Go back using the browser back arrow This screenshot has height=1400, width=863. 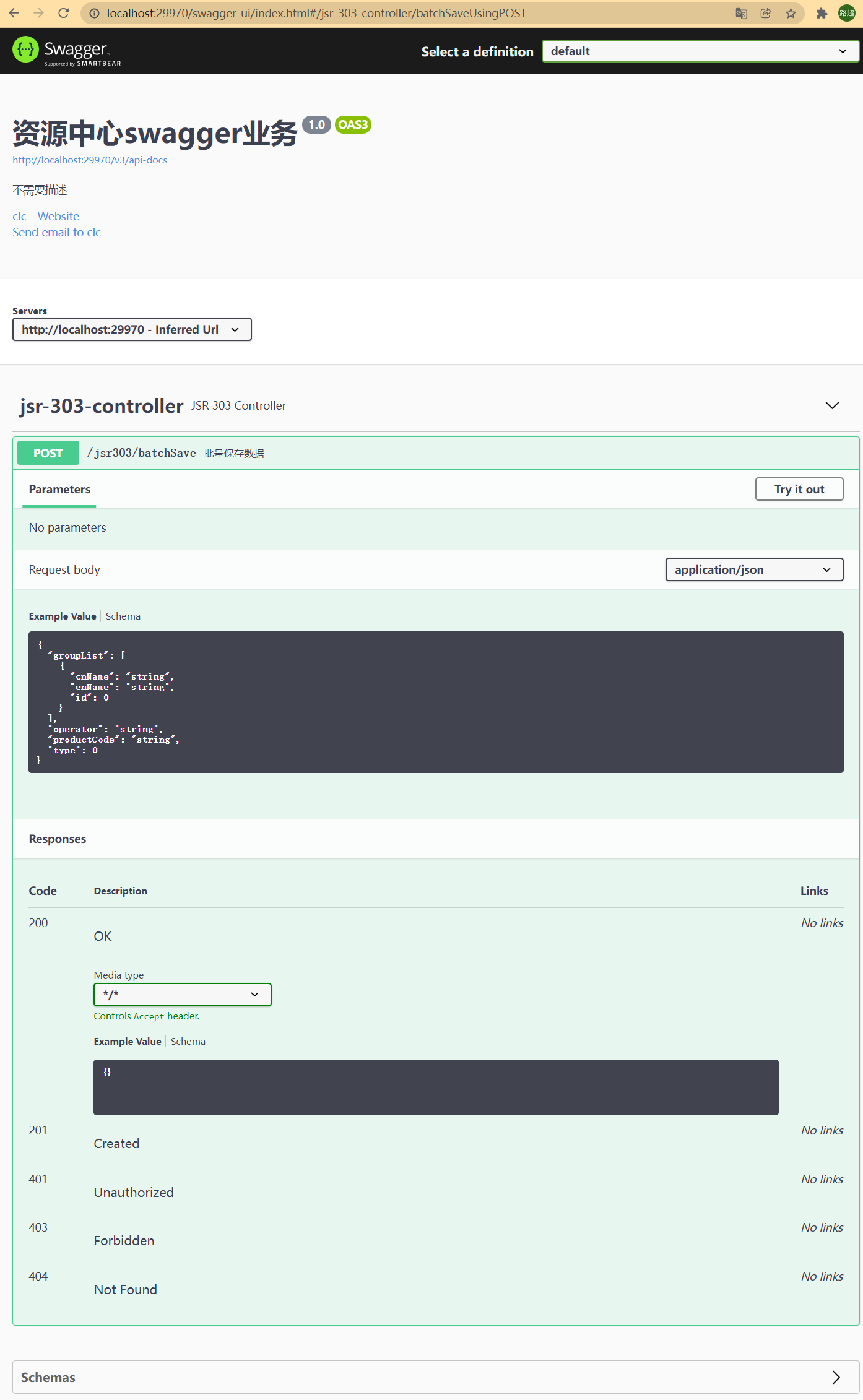pos(14,13)
